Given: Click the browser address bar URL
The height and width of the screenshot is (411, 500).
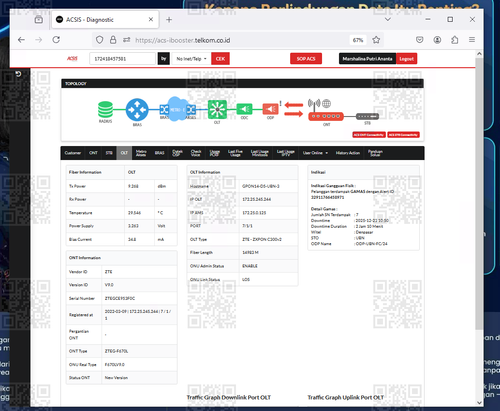Looking at the screenshot, I should click(183, 40).
